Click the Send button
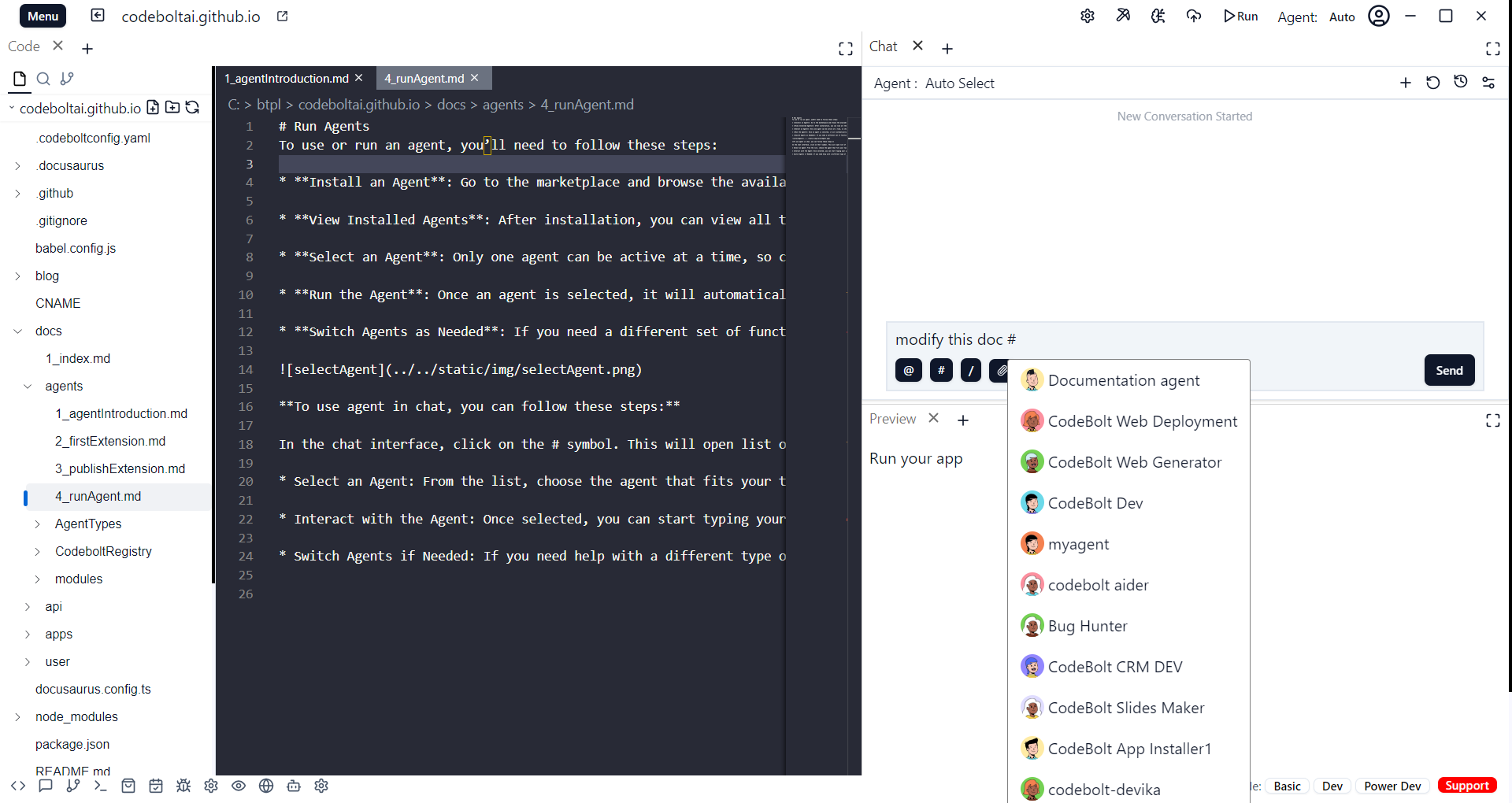1512x803 pixels. tap(1449, 370)
